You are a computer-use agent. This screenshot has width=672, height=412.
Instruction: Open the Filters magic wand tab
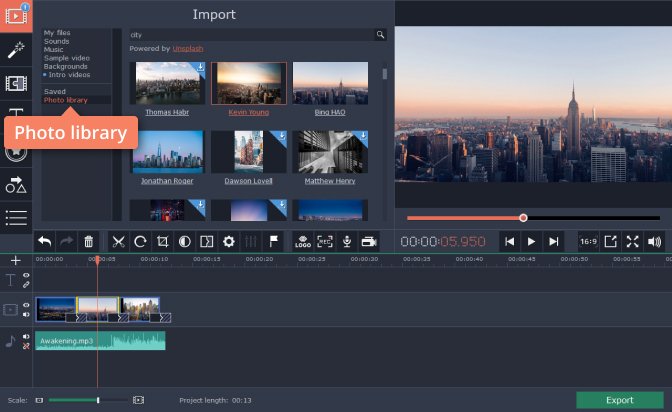coord(16,50)
